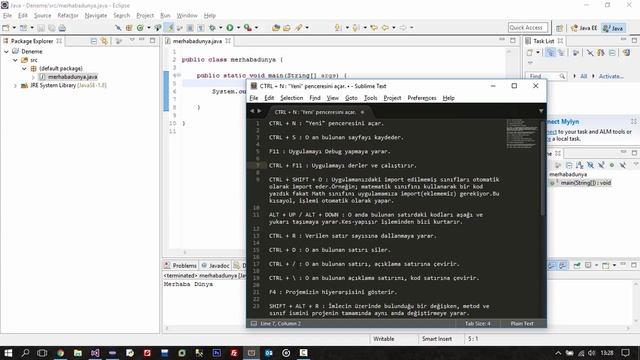The image size is (640, 360).
Task: Click the New Java Class green circle icon
Action: point(140,28)
